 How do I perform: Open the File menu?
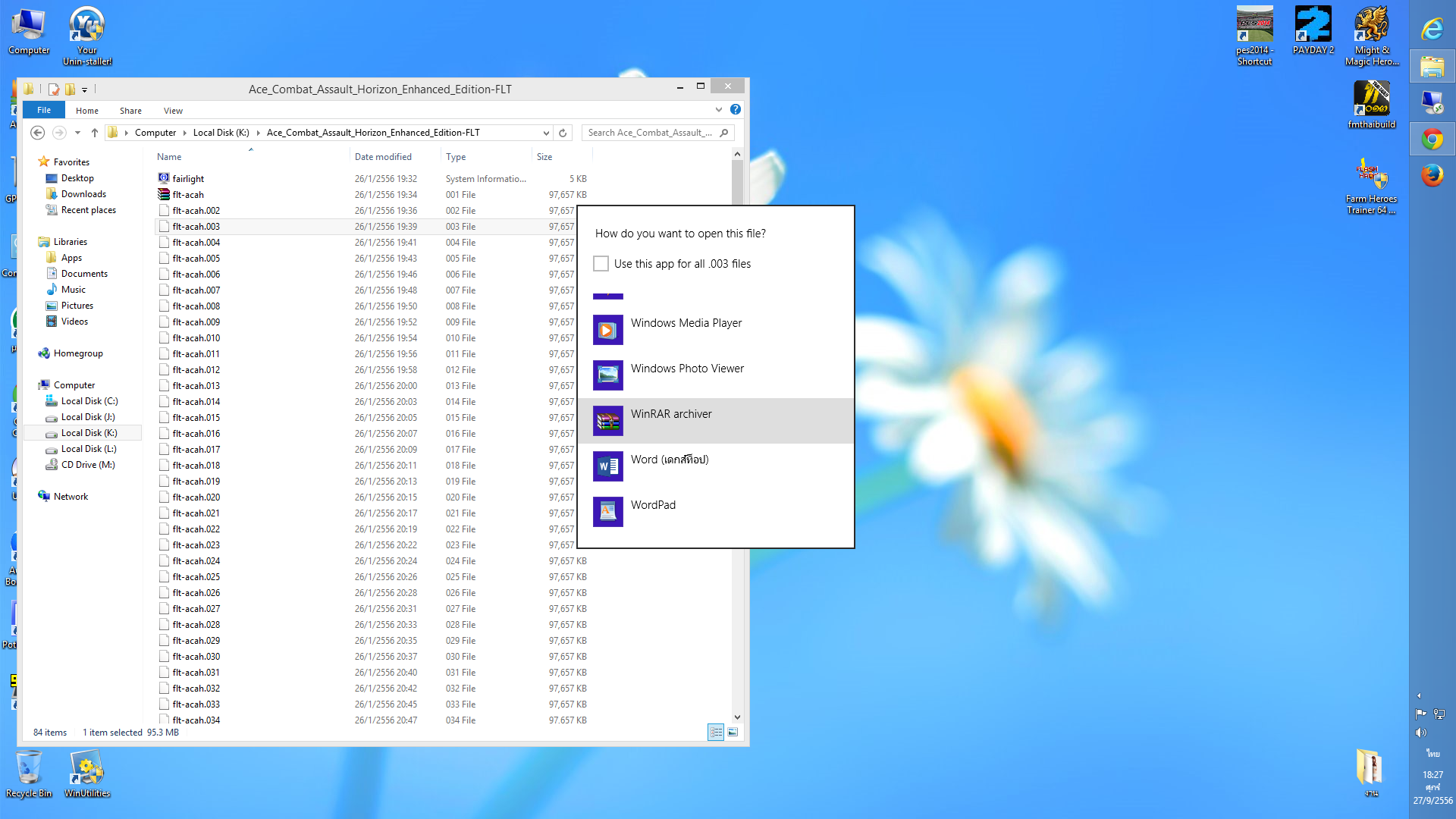(x=44, y=111)
